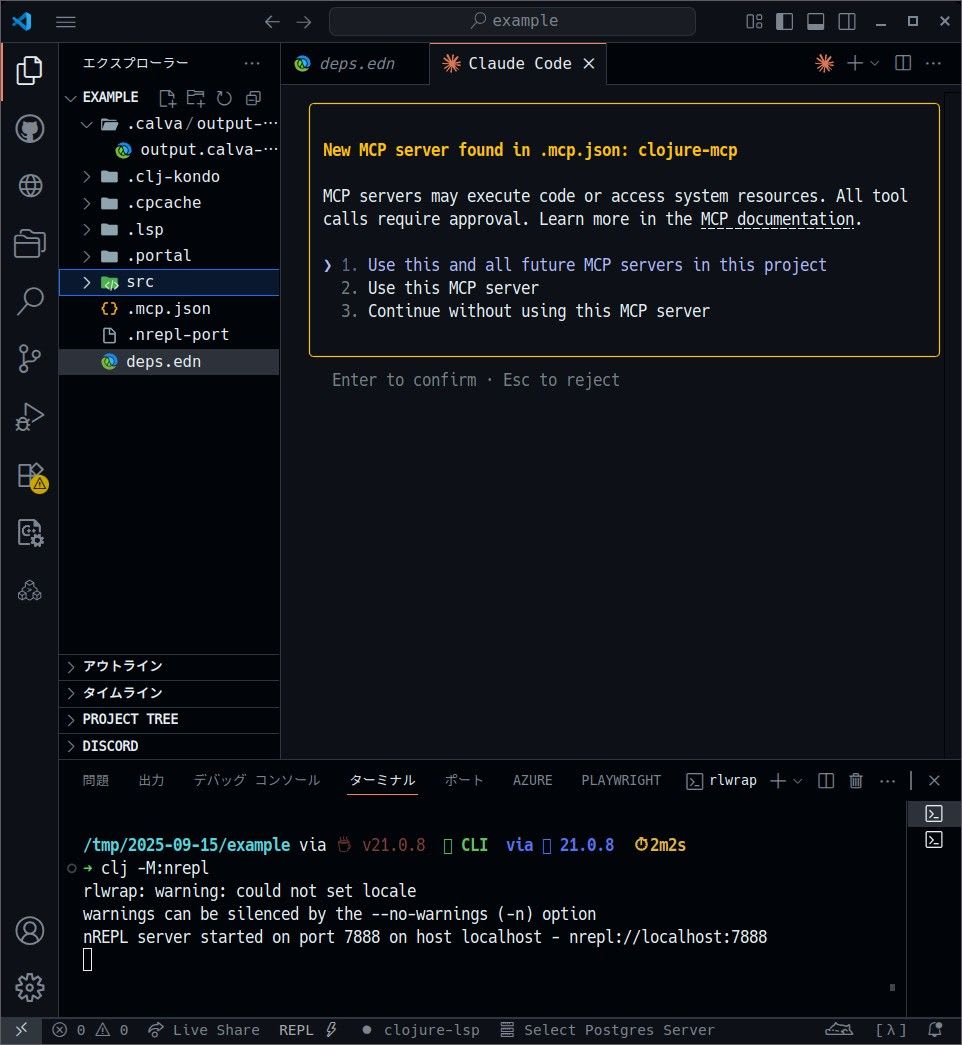Open the MCP documentation link

pyautogui.click(x=777, y=219)
